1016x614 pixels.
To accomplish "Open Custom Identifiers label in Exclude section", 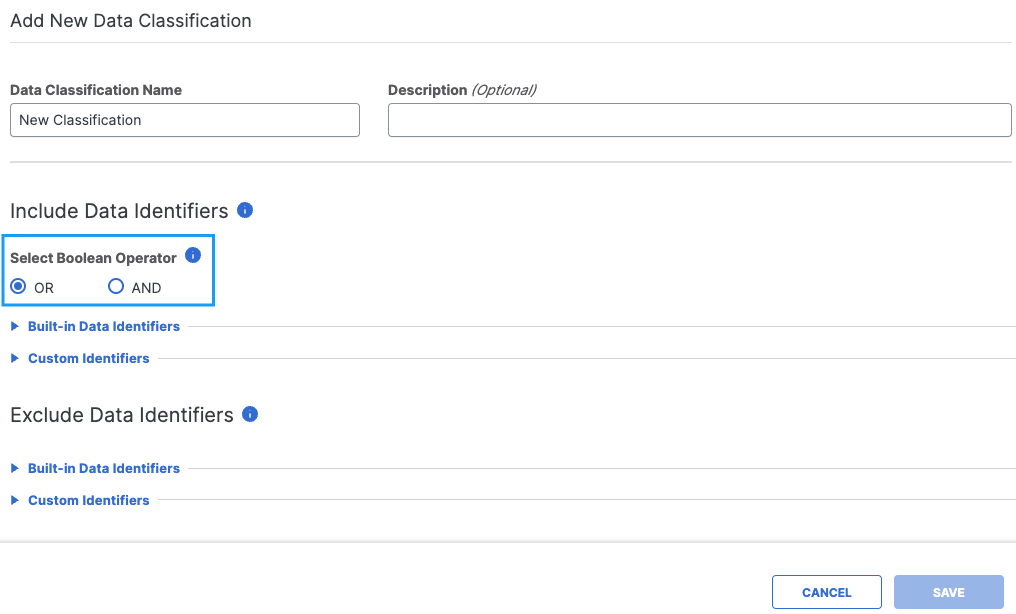I will (89, 500).
